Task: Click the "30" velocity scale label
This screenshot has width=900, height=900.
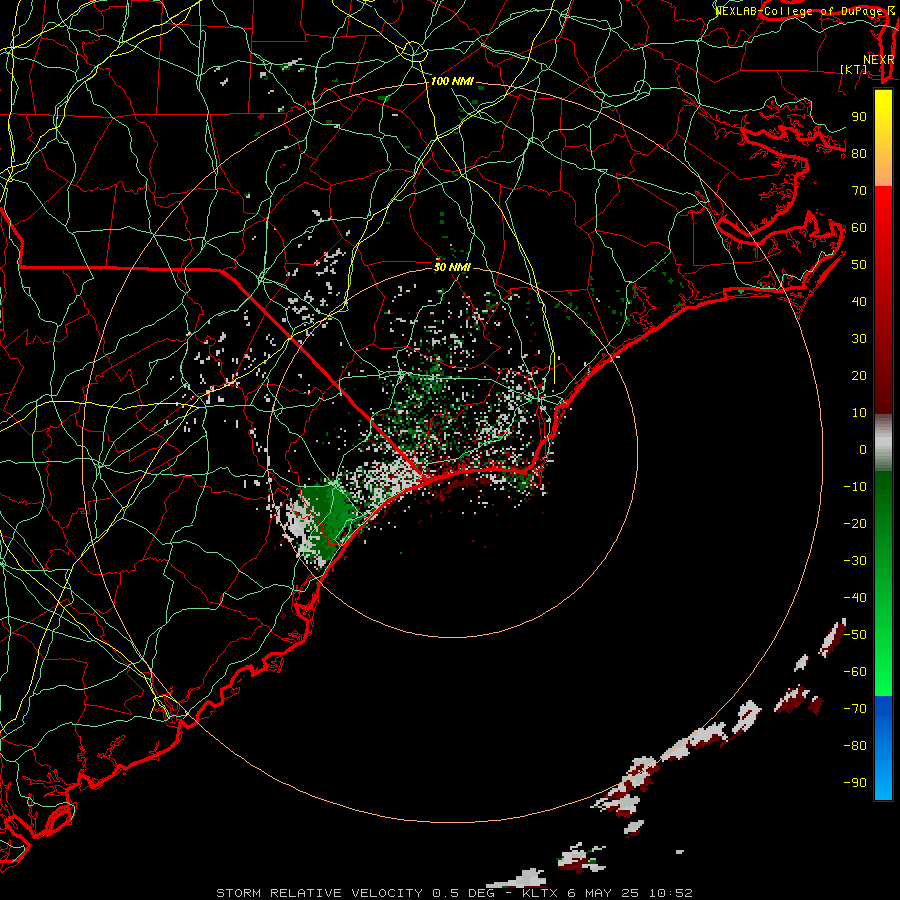Action: (859, 339)
